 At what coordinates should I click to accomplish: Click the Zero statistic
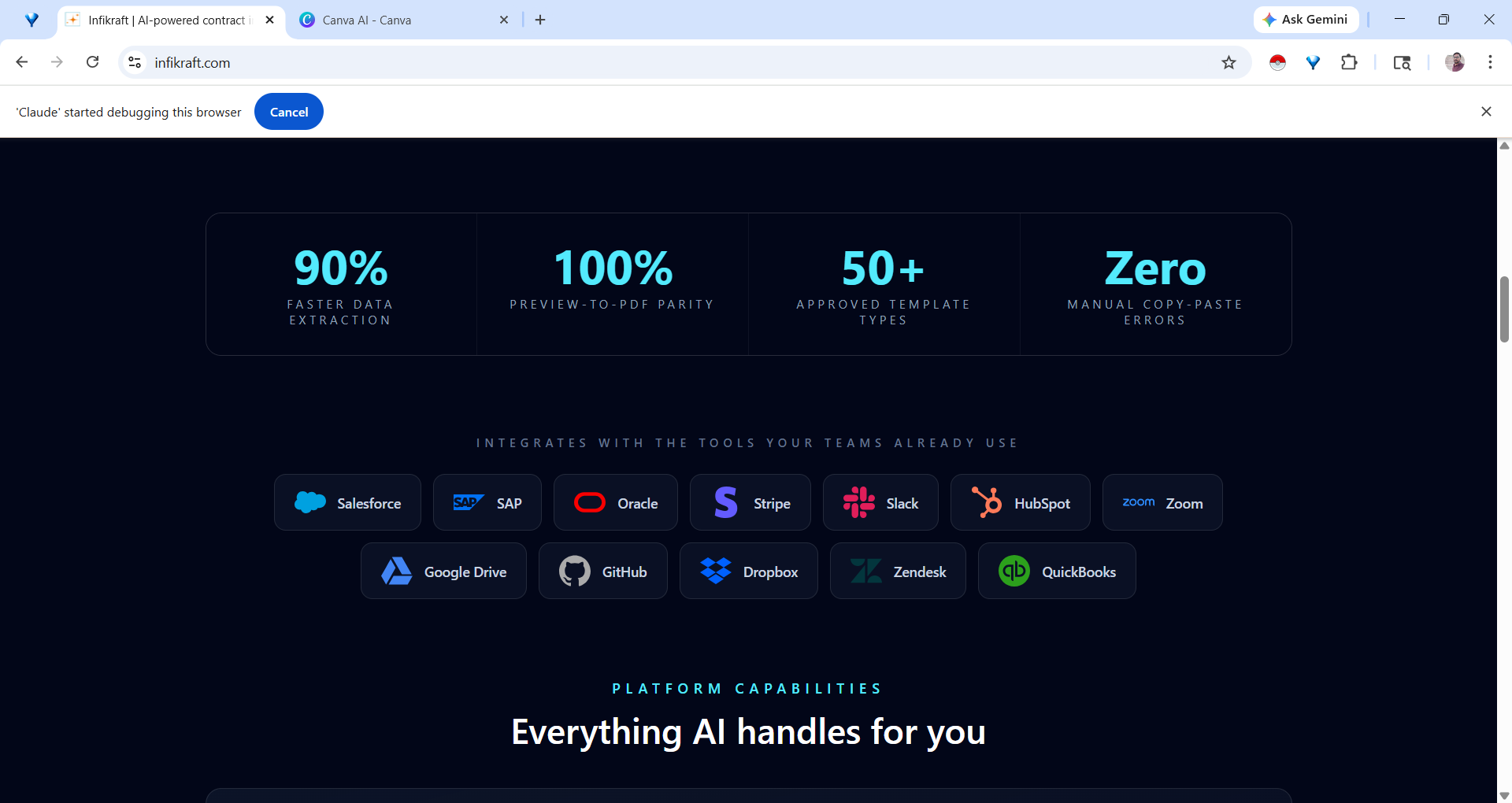pyautogui.click(x=1155, y=268)
